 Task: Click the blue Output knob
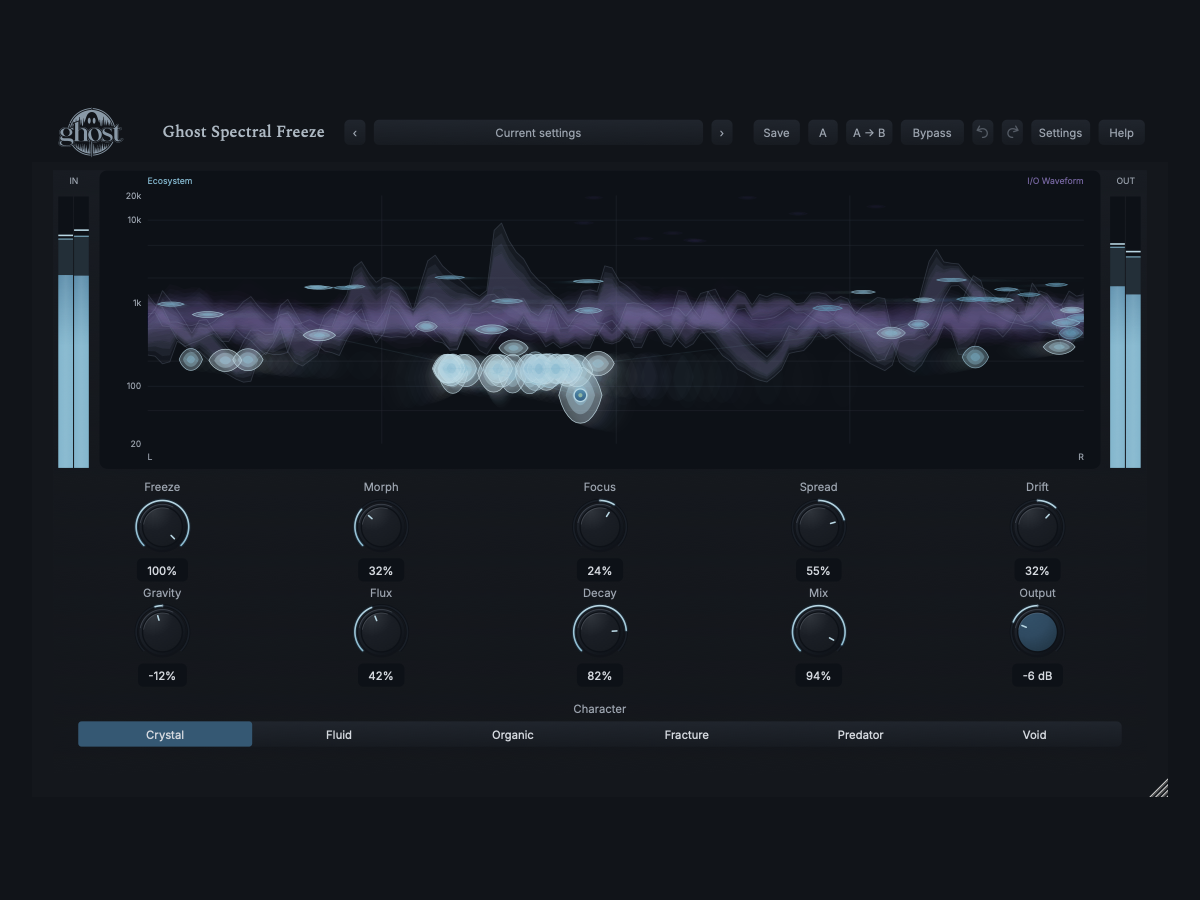point(1037,632)
